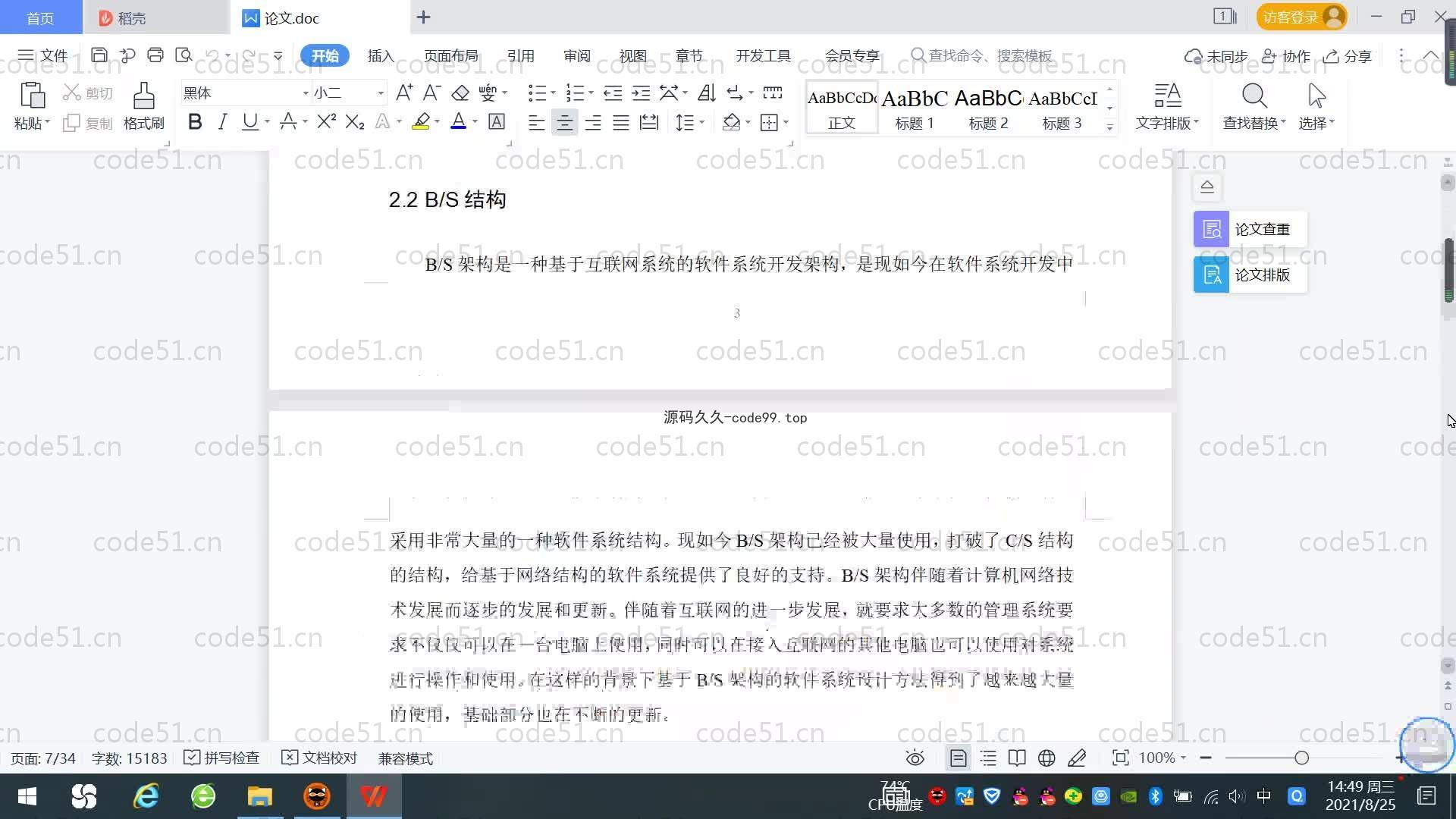
Task: Switch to web layout view icon
Action: (x=1046, y=758)
